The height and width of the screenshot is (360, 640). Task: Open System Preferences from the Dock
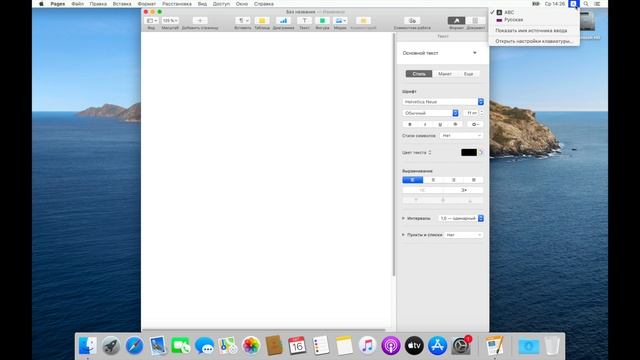tap(461, 346)
